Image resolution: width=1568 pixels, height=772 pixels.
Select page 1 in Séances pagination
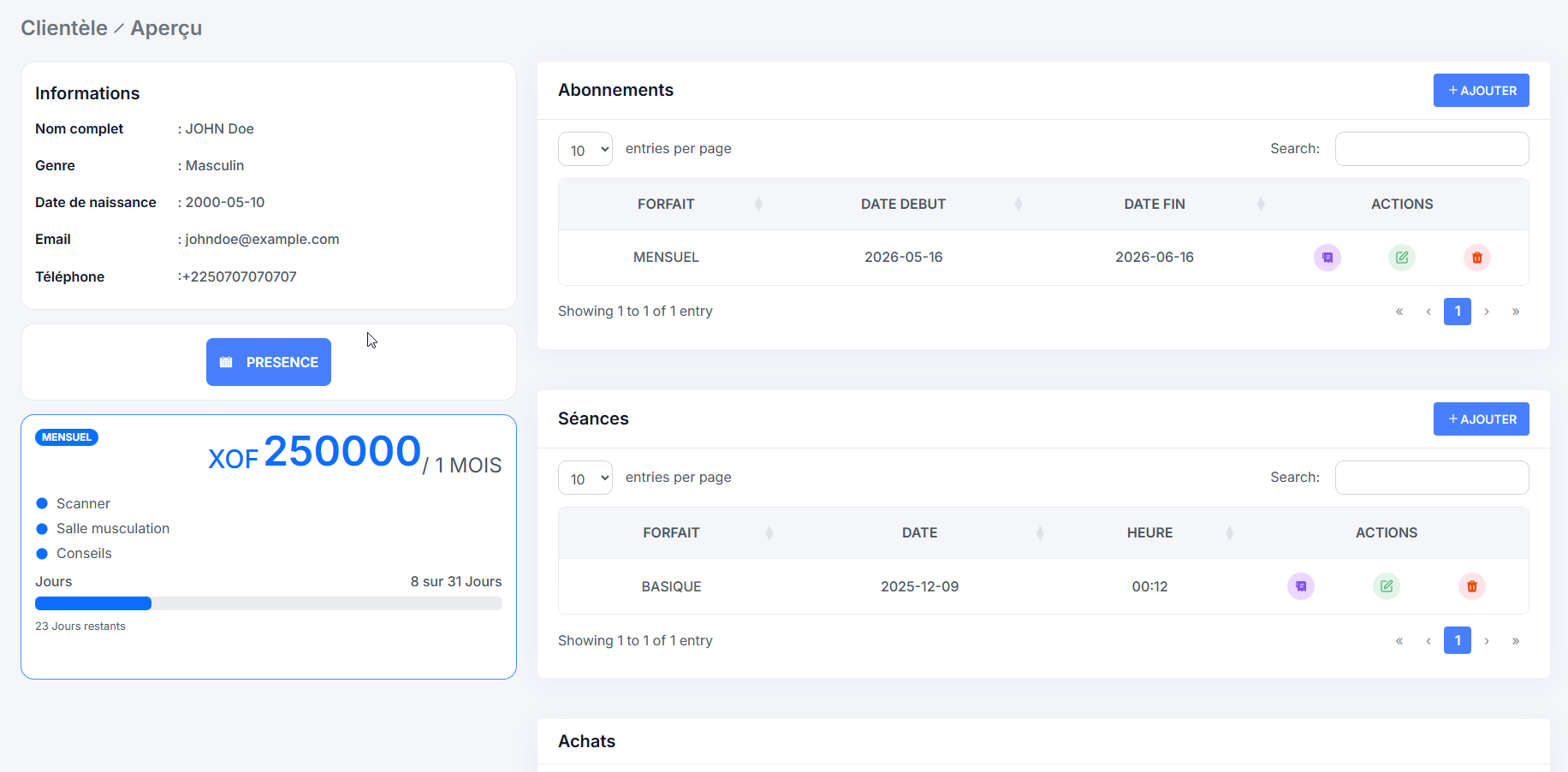tap(1458, 640)
